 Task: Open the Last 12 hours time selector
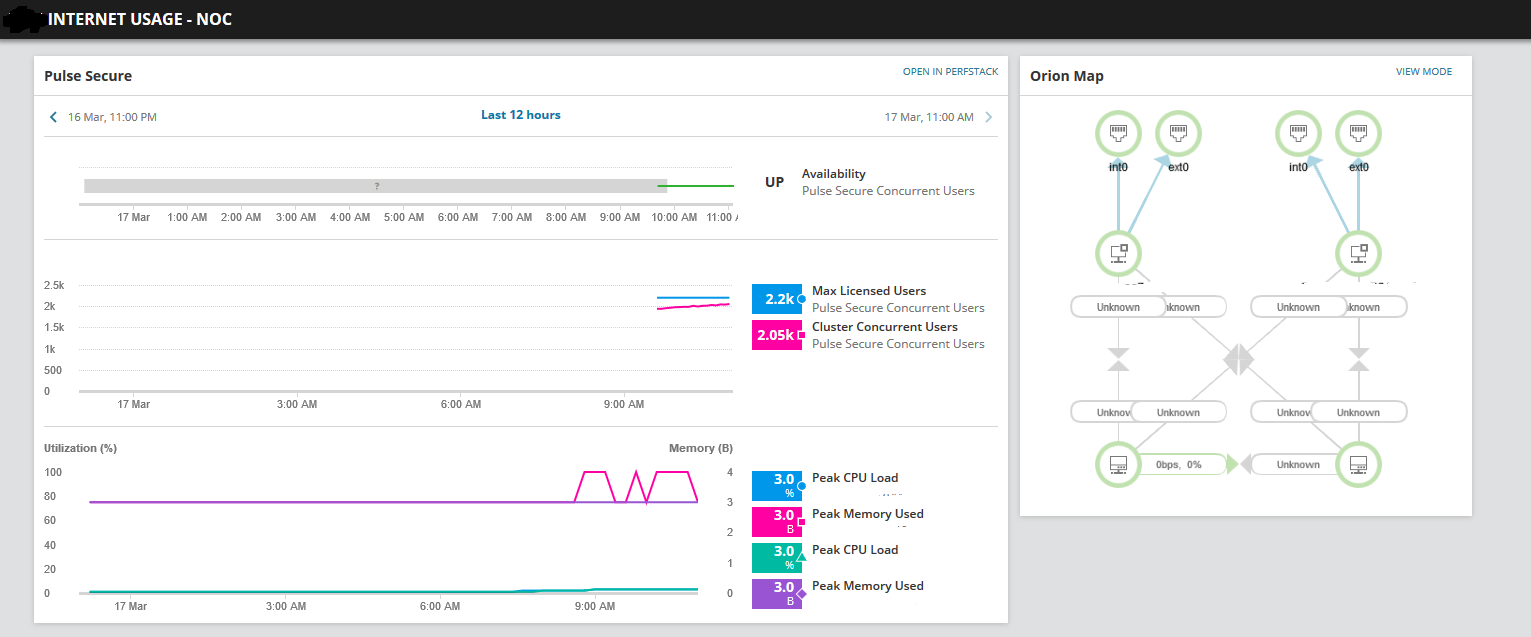521,115
